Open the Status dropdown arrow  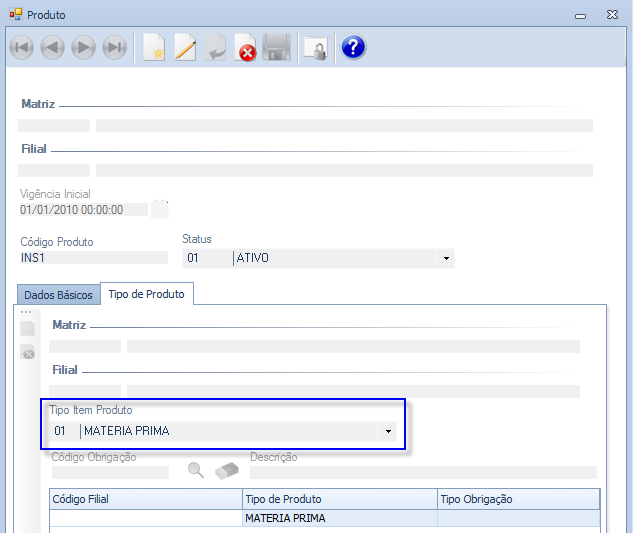[x=446, y=258]
